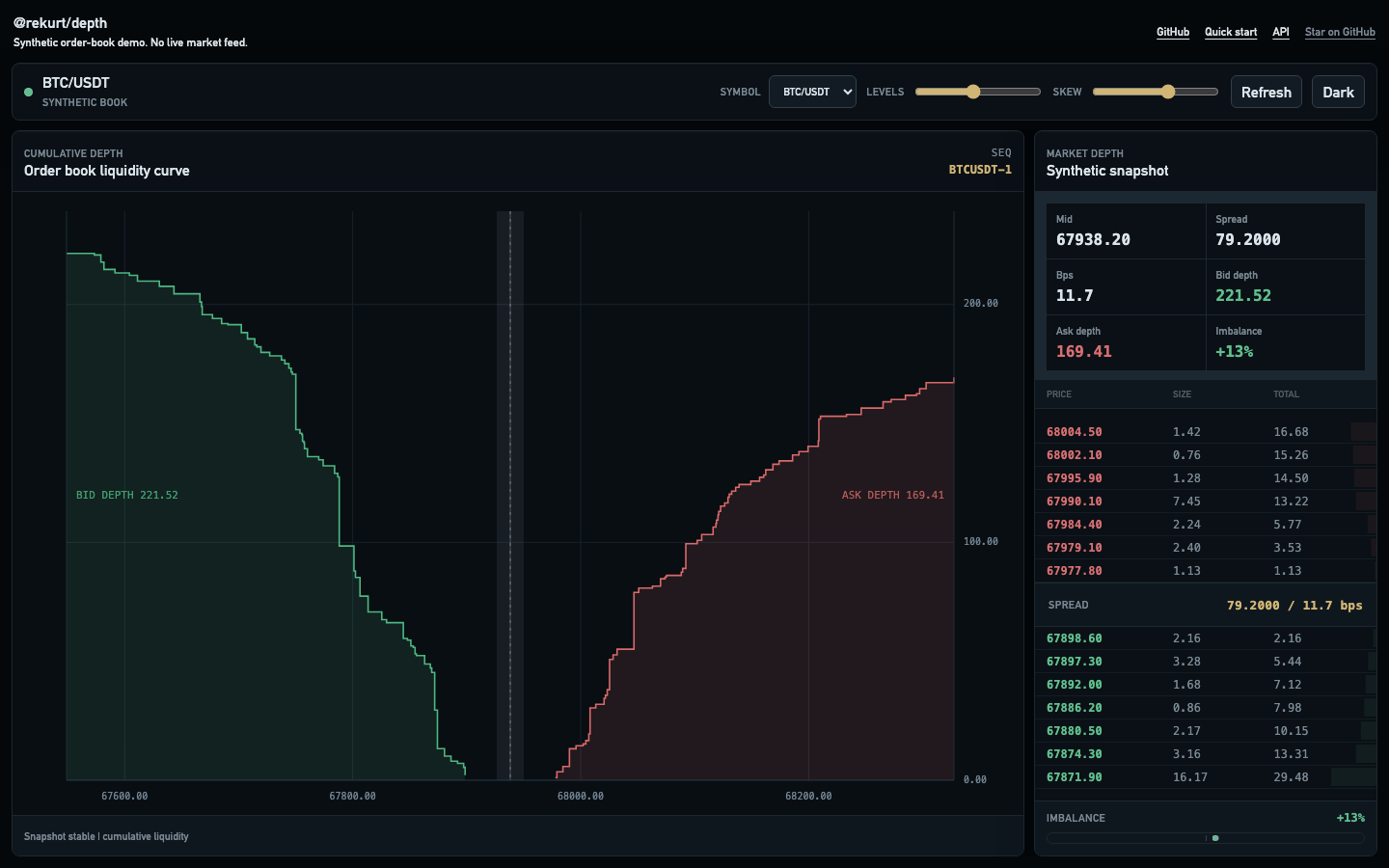Viewport: 1389px width, 868px height.
Task: Select bid row 67892.00
Action: pyautogui.click(x=1206, y=685)
